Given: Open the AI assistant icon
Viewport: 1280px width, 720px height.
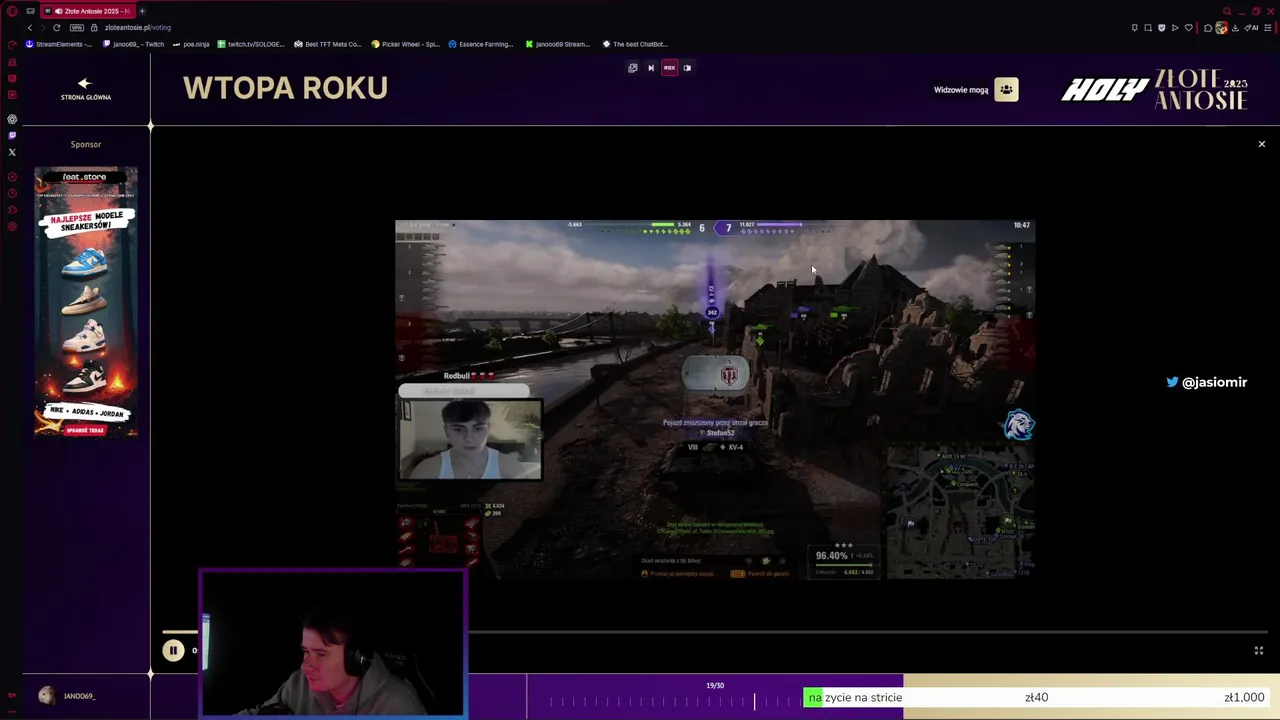Looking at the screenshot, I should point(1251,27).
